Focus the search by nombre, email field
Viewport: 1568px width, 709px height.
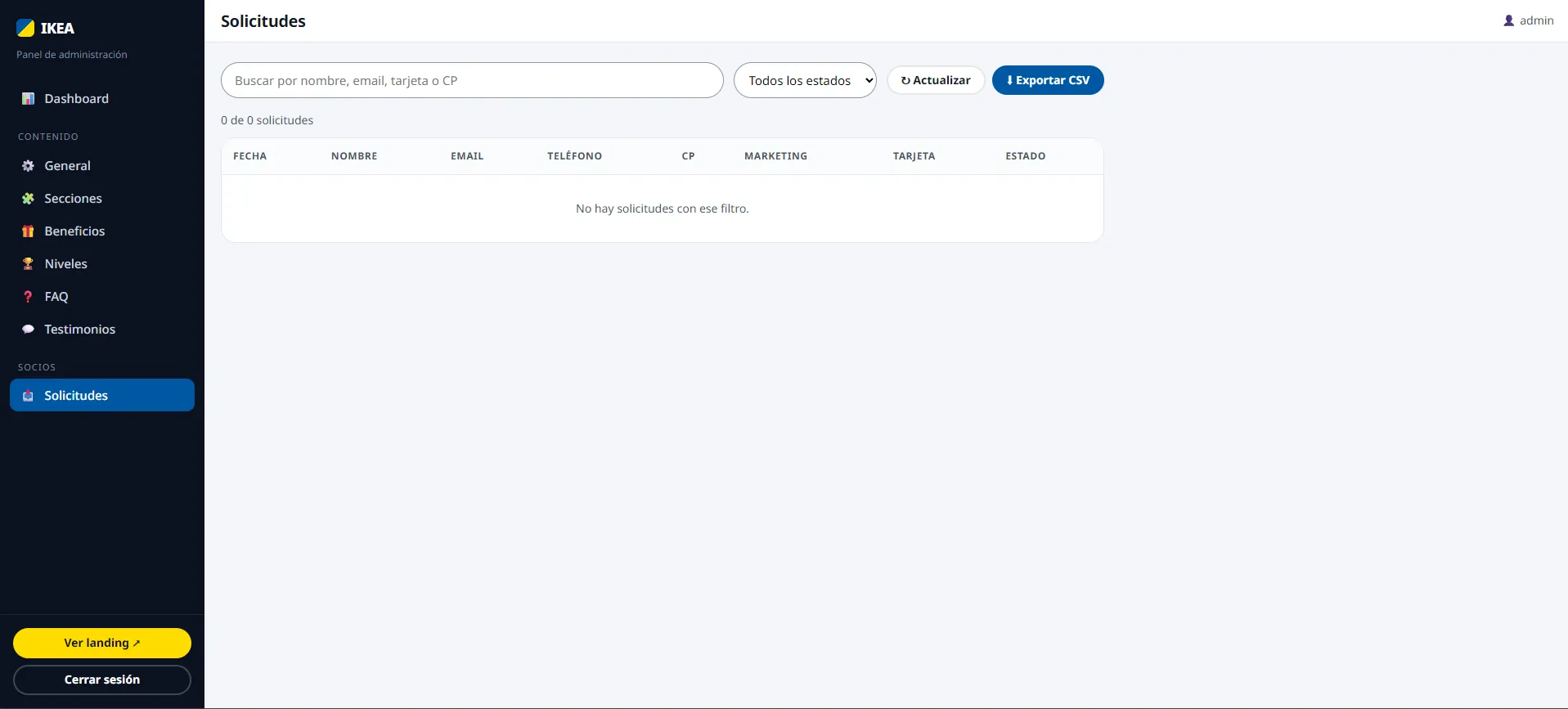coord(472,80)
